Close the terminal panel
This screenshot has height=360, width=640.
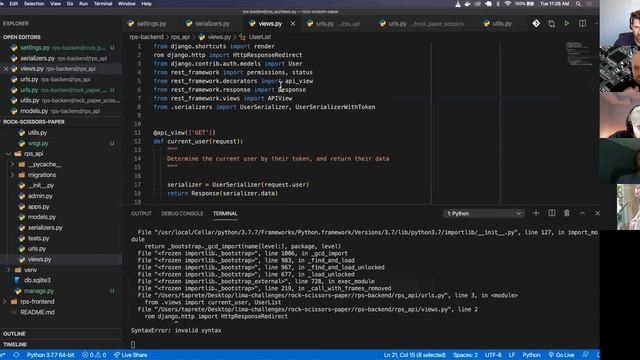coord(597,213)
